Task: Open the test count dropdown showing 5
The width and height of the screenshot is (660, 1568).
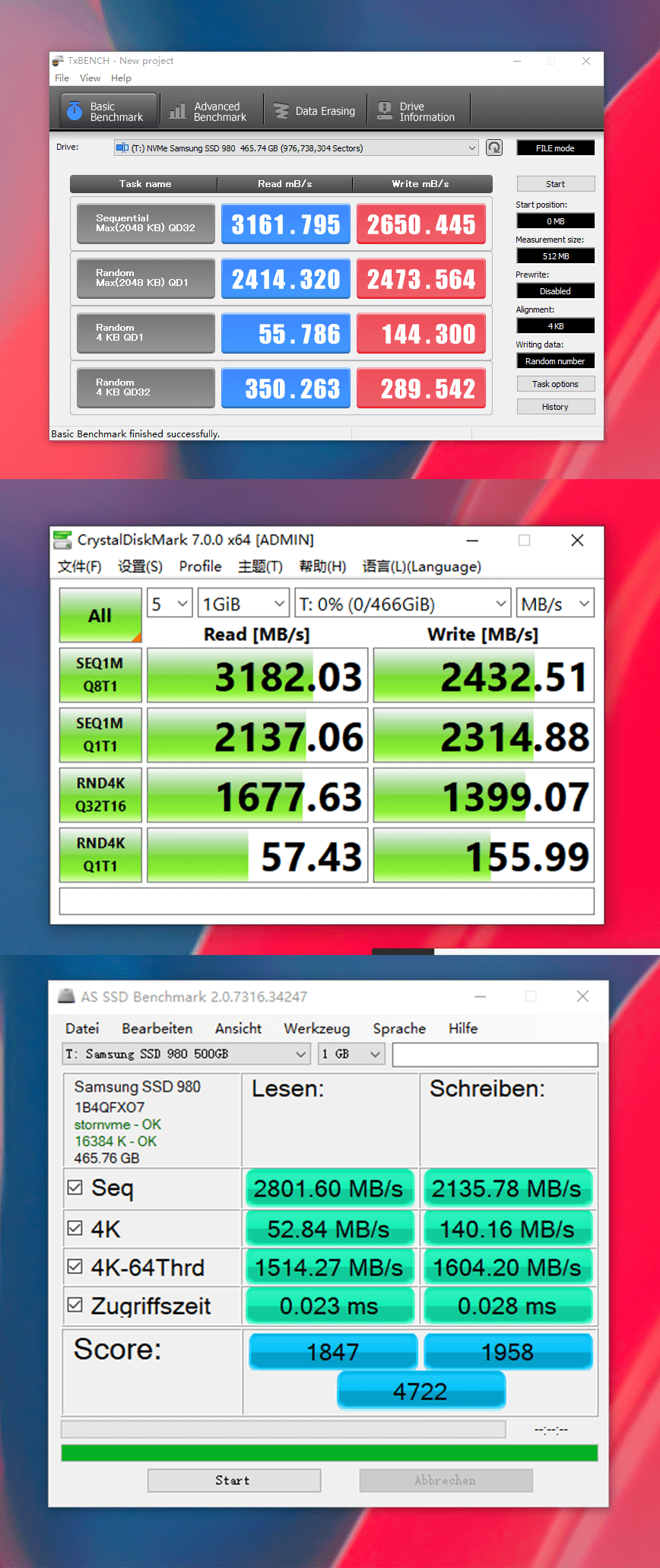Action: point(169,604)
